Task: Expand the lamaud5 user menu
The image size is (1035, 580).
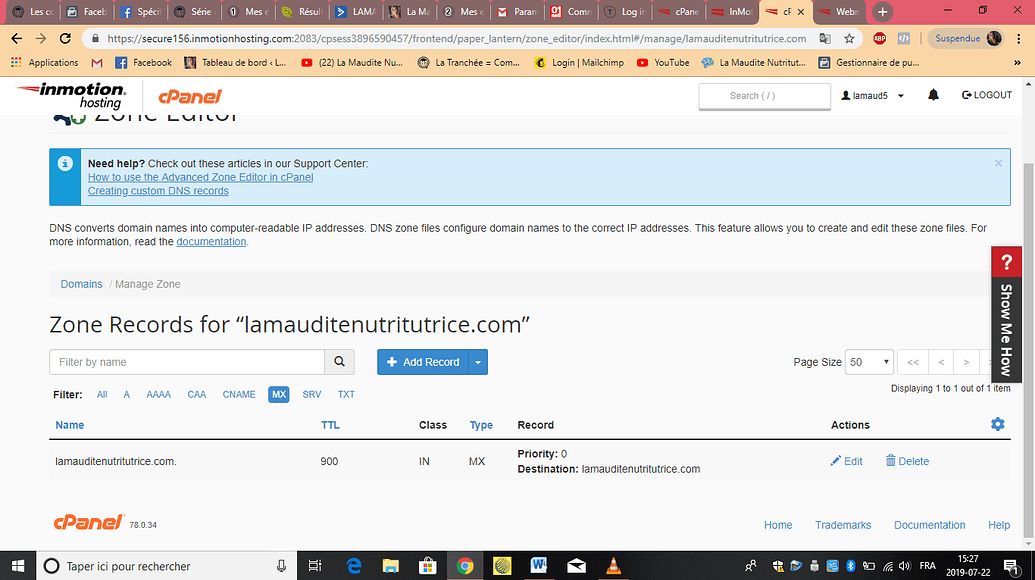Action: (873, 95)
